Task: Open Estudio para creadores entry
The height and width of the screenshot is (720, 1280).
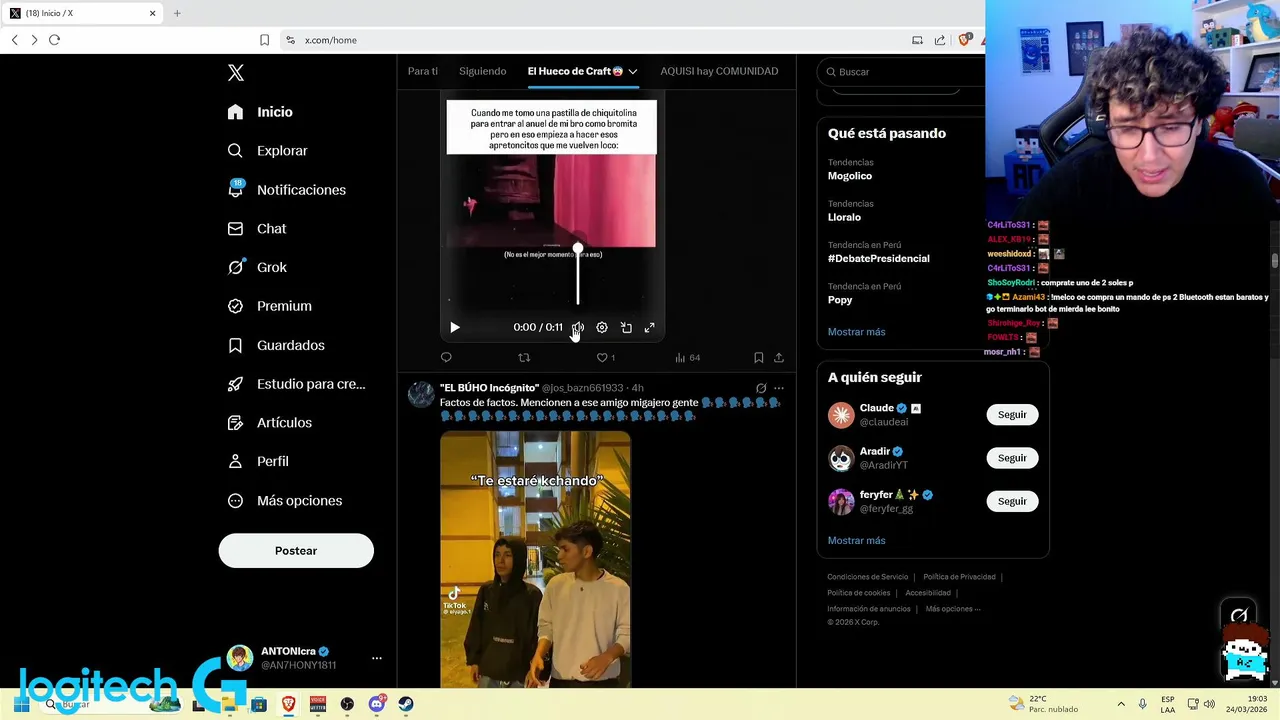Action: point(296,384)
